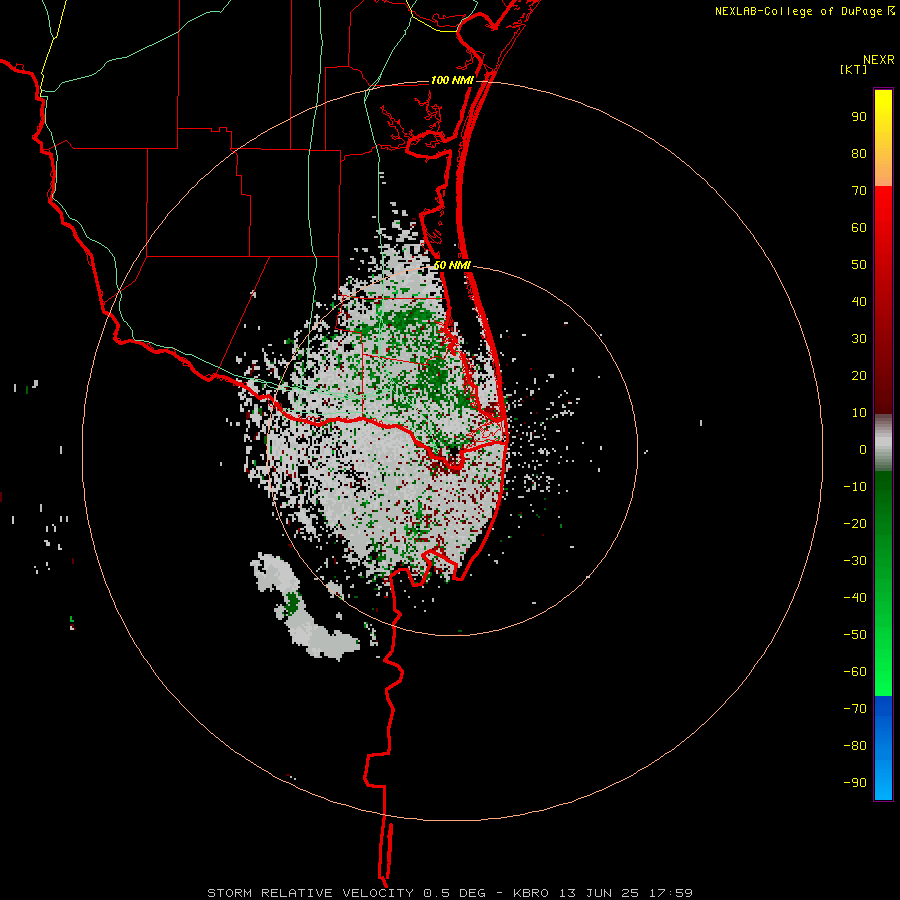Click the positive 10 scale value
Viewport: 900px width, 900px height.
859,413
